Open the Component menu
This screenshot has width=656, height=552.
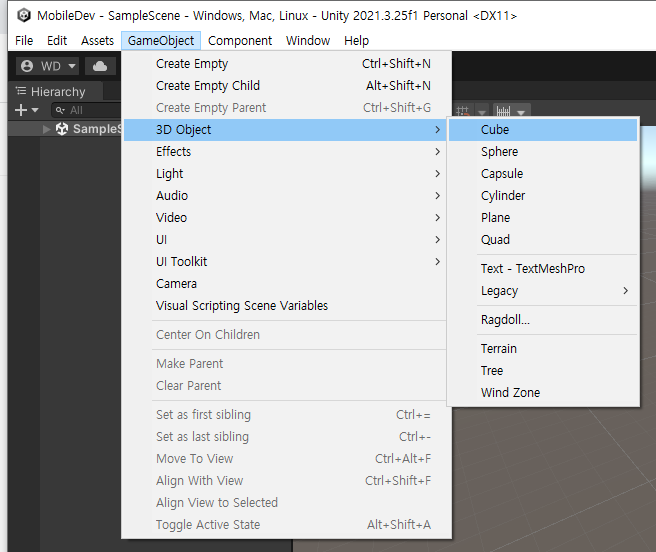pyautogui.click(x=240, y=41)
